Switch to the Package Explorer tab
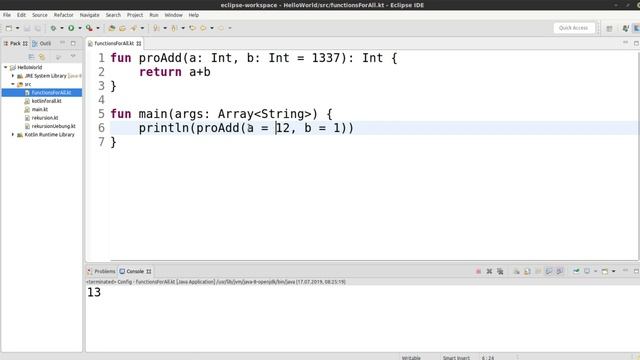The width and height of the screenshot is (640, 360). point(16,43)
